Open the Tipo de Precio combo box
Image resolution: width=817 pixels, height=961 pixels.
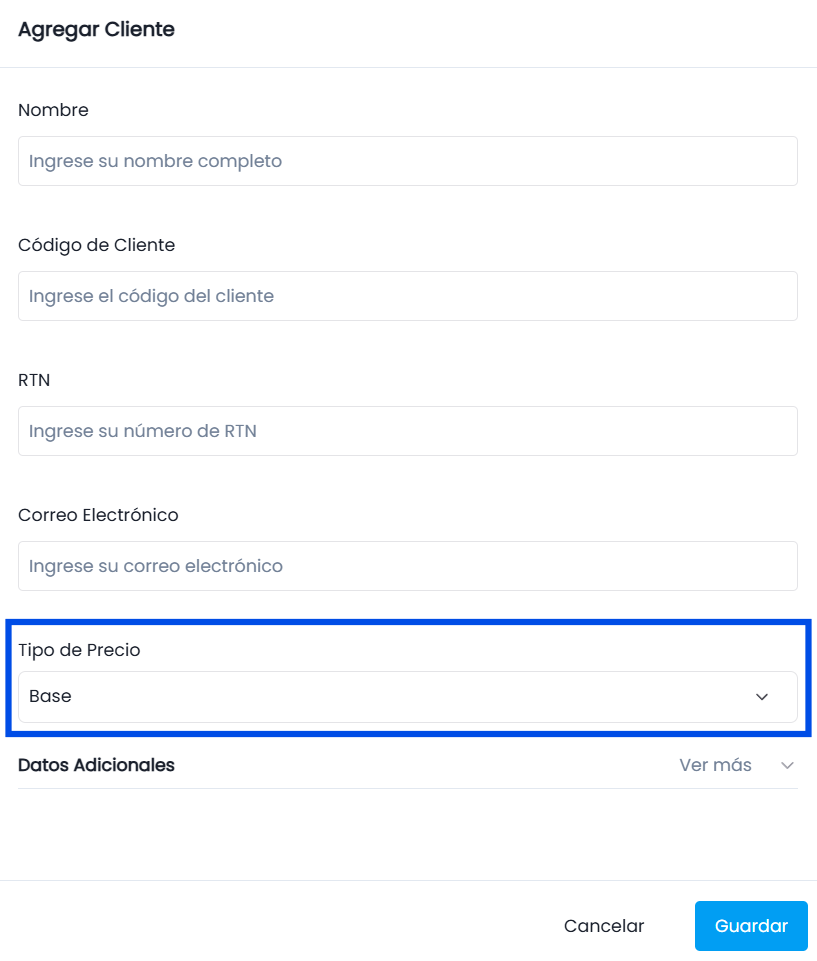coord(408,697)
